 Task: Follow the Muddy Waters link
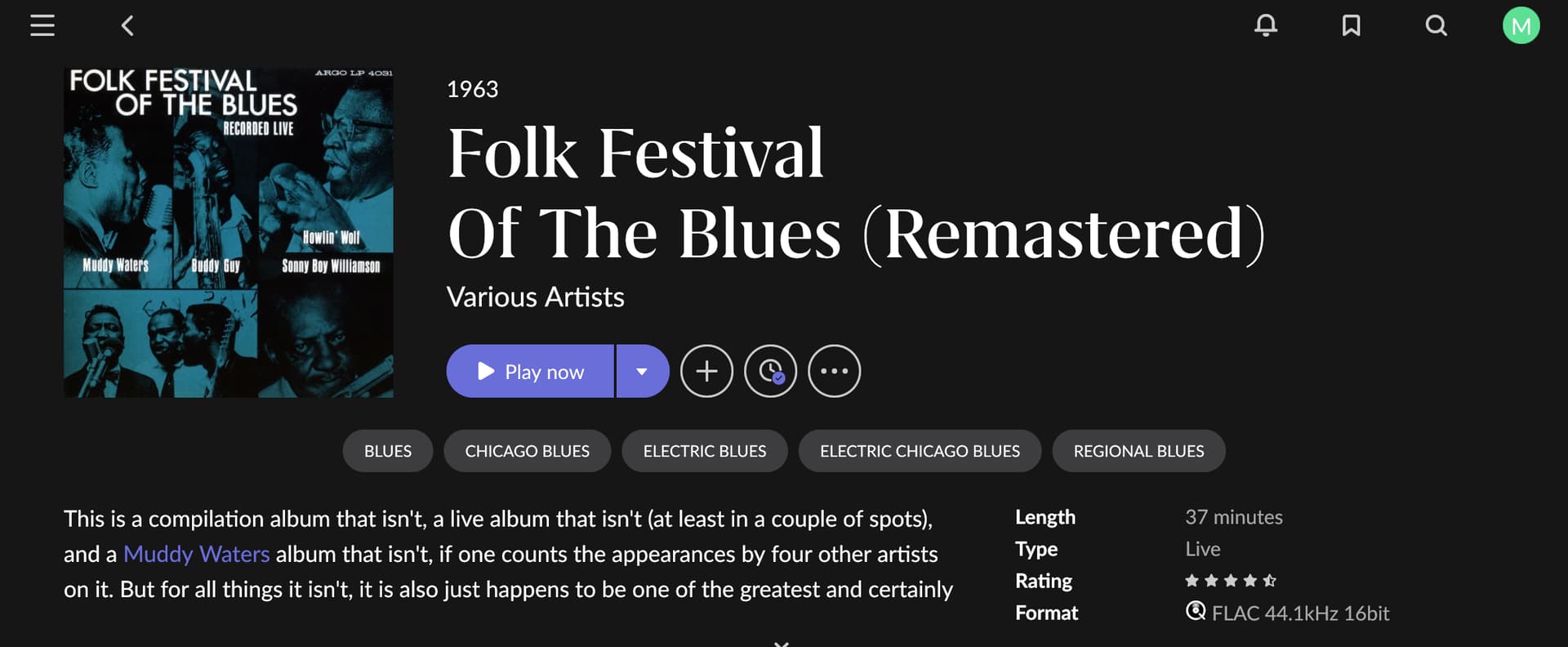click(x=196, y=555)
